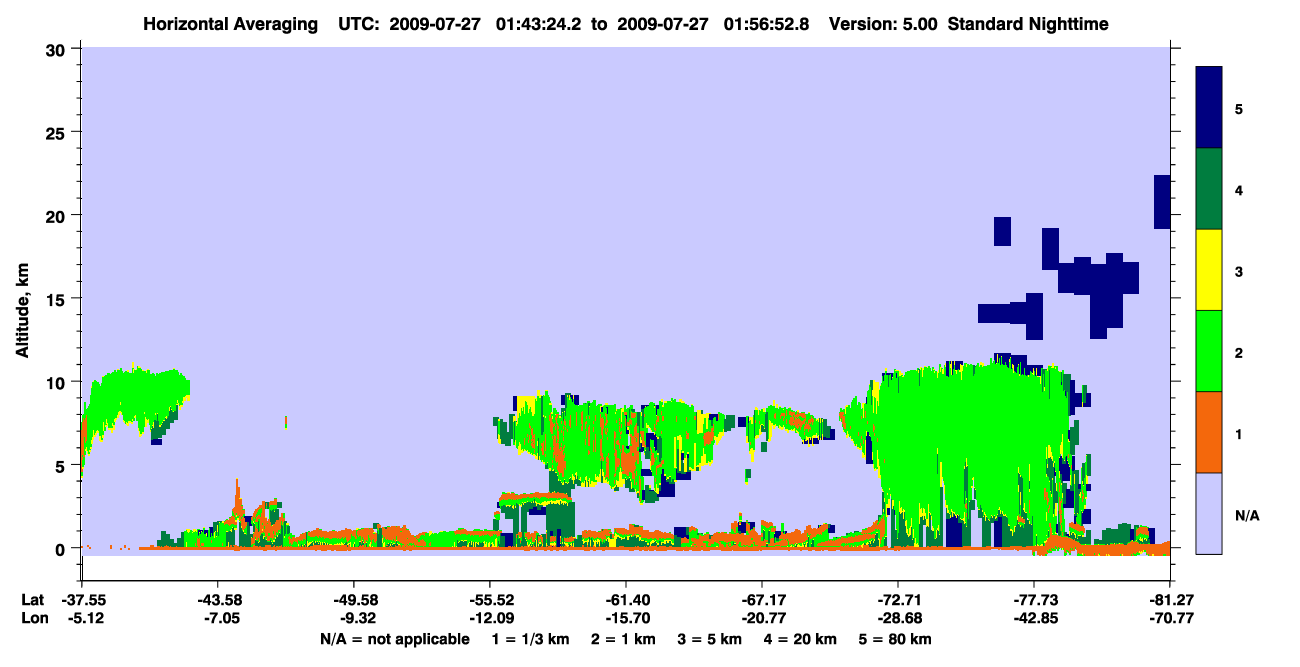Click the dark green level 4 legend swatch

pyautogui.click(x=1209, y=189)
